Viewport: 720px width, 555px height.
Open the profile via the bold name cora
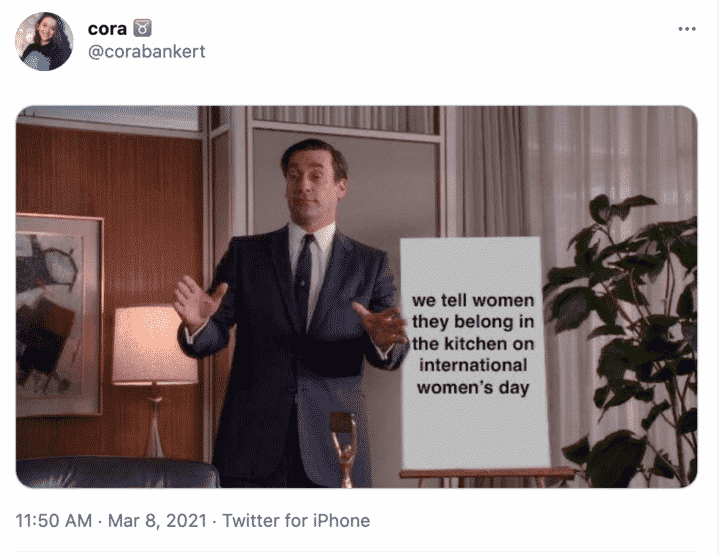(107, 28)
